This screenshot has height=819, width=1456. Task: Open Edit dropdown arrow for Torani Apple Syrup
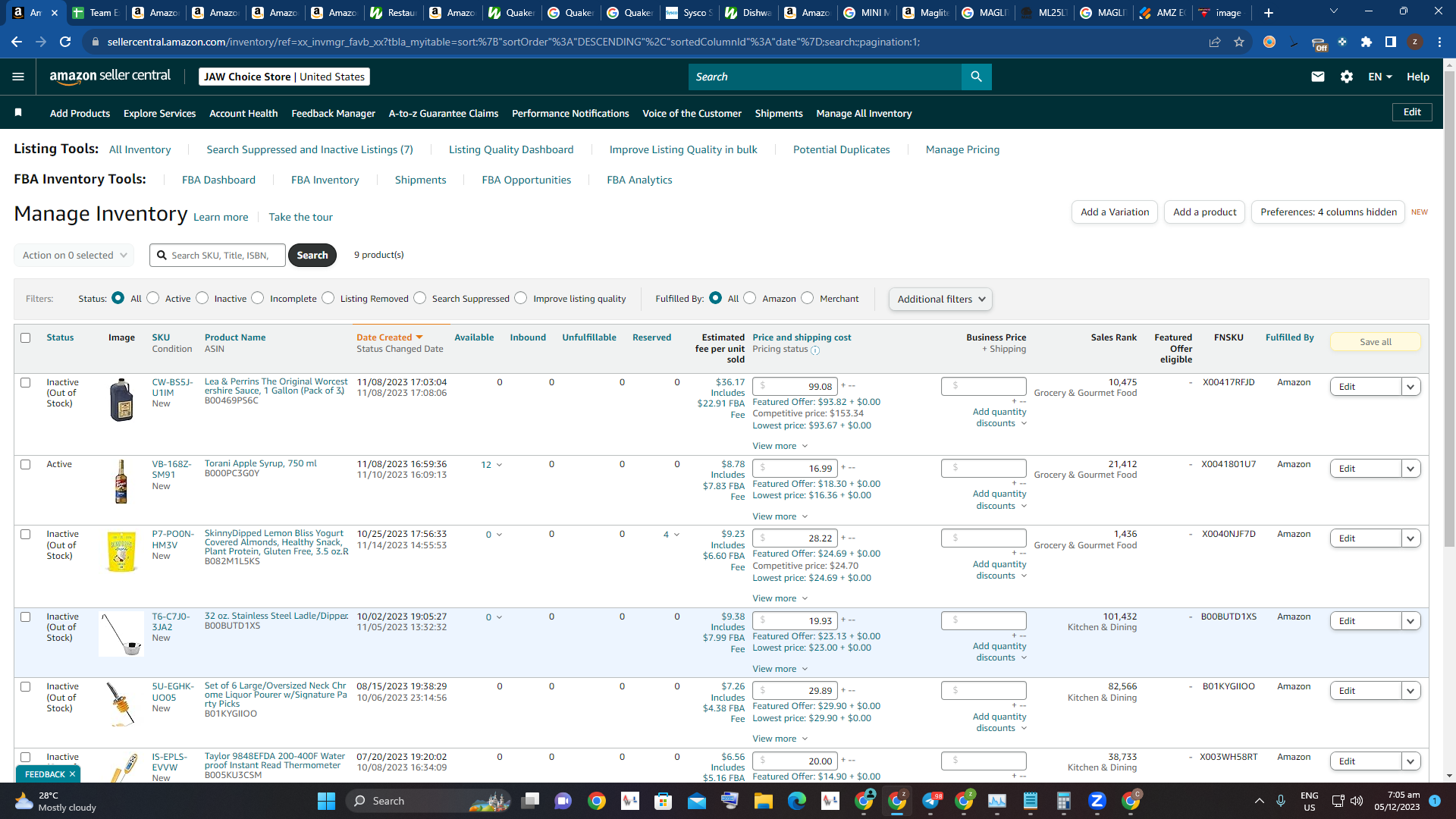pos(1410,469)
